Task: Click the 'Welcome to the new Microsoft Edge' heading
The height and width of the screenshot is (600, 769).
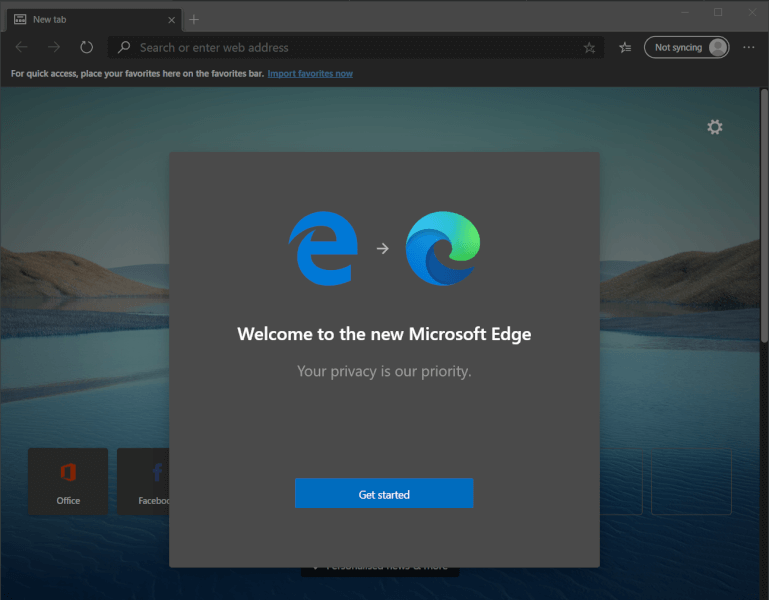Action: 384,334
